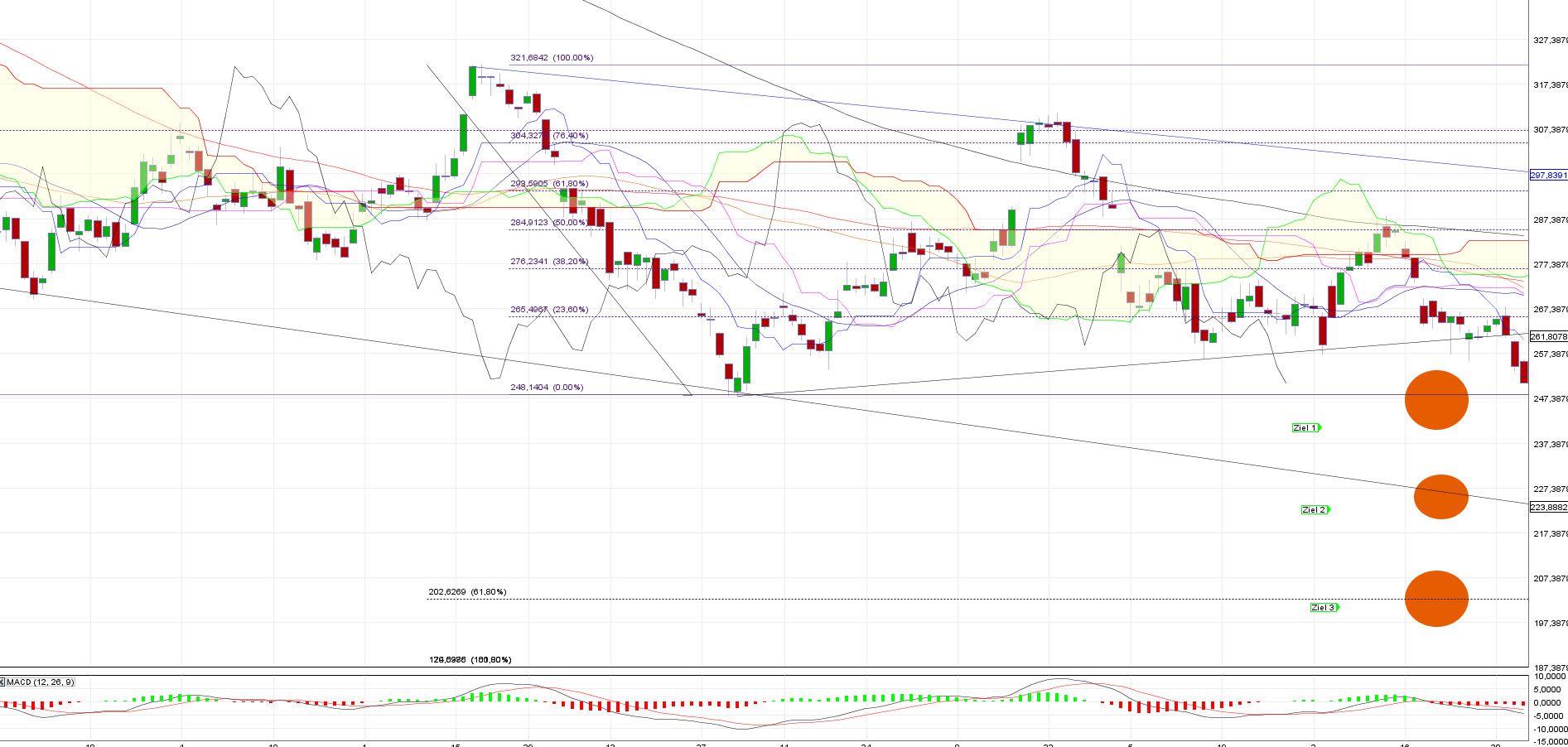Click the 297,8391 blue price tag
The height and width of the screenshot is (747, 1568).
click(1547, 176)
